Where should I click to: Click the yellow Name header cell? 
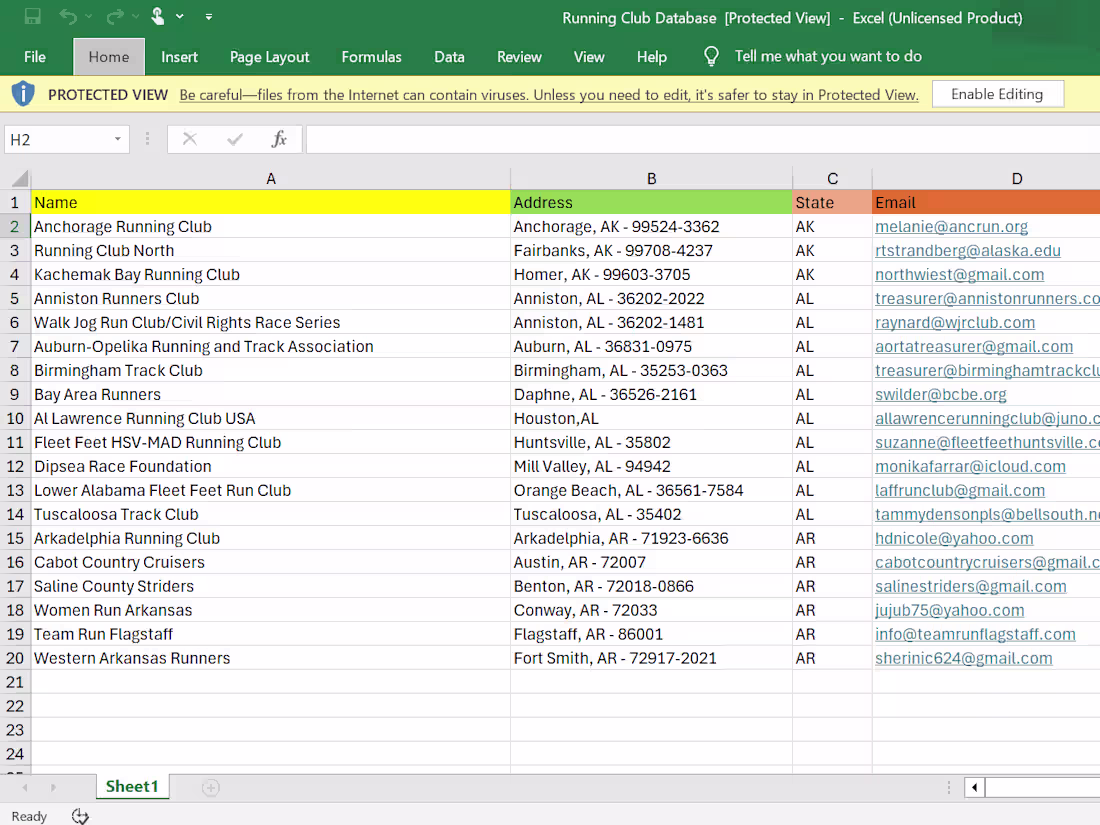270,203
